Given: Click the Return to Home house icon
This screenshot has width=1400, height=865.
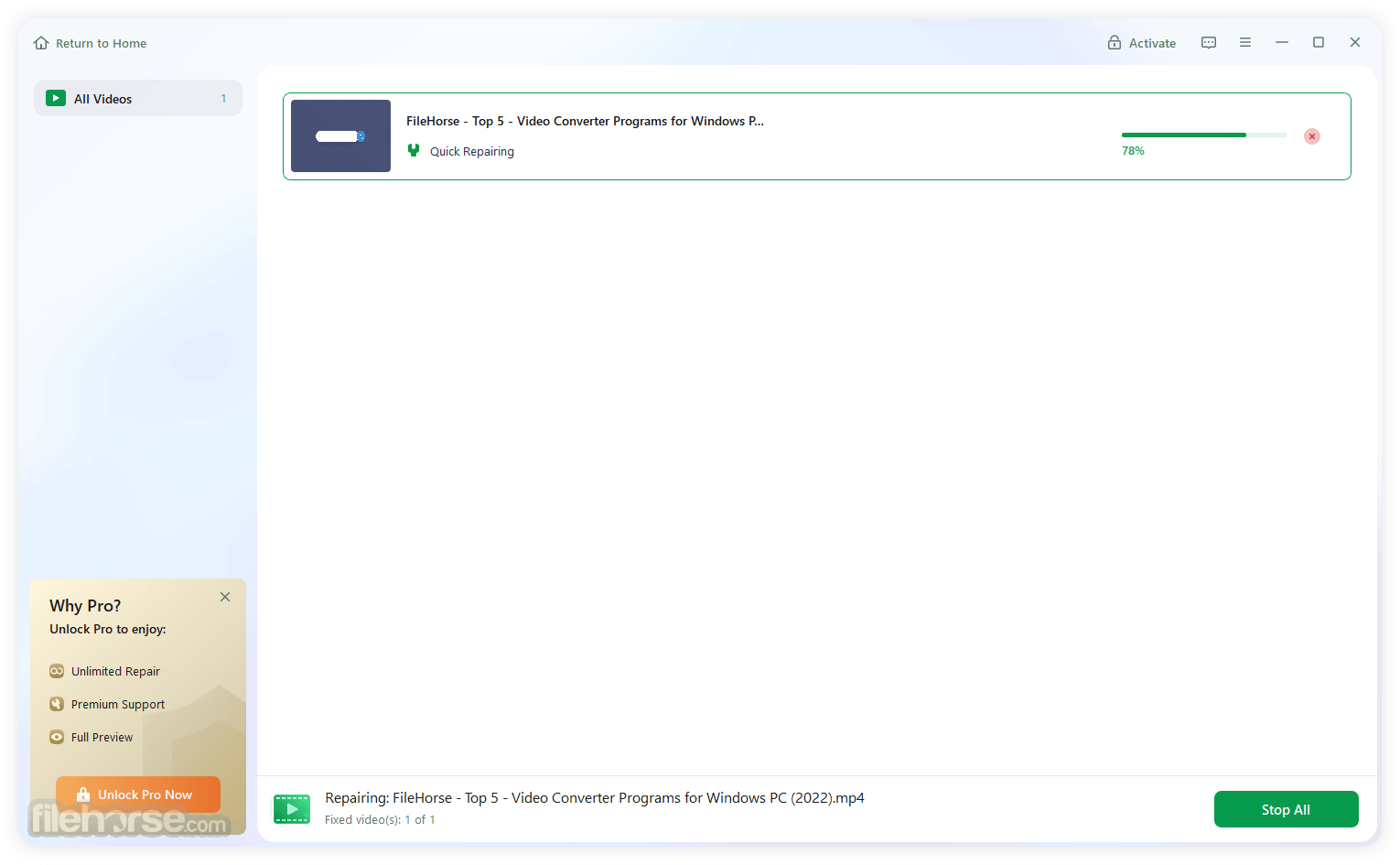Looking at the screenshot, I should (x=41, y=43).
